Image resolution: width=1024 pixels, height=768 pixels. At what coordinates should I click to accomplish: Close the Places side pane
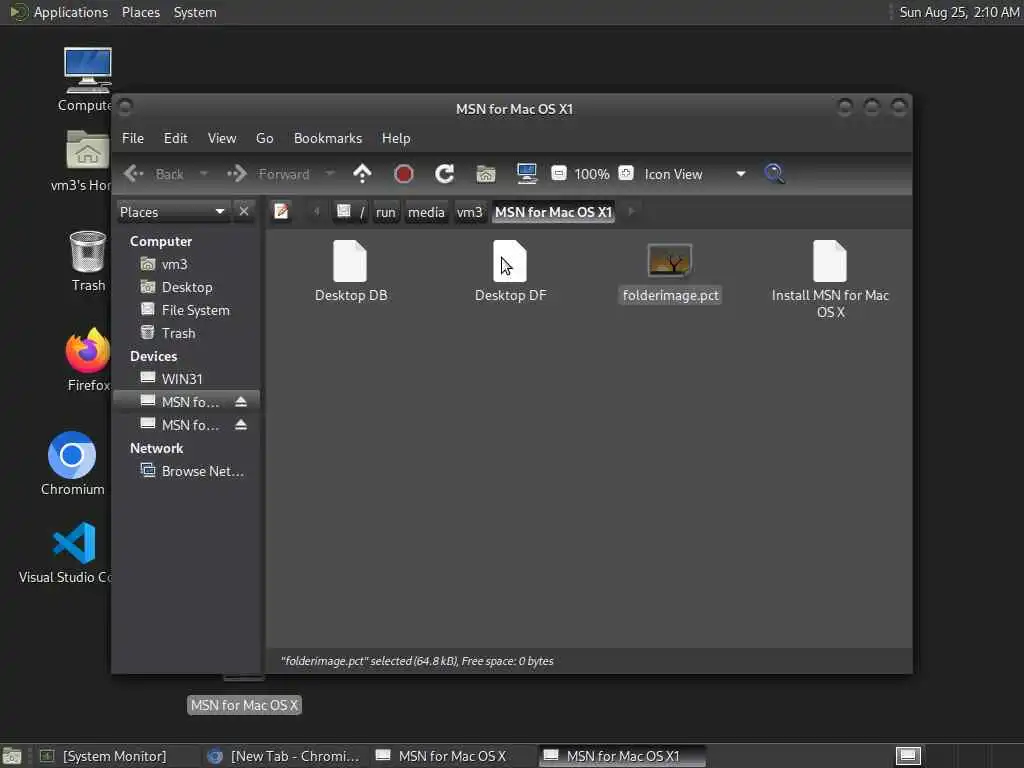244,212
